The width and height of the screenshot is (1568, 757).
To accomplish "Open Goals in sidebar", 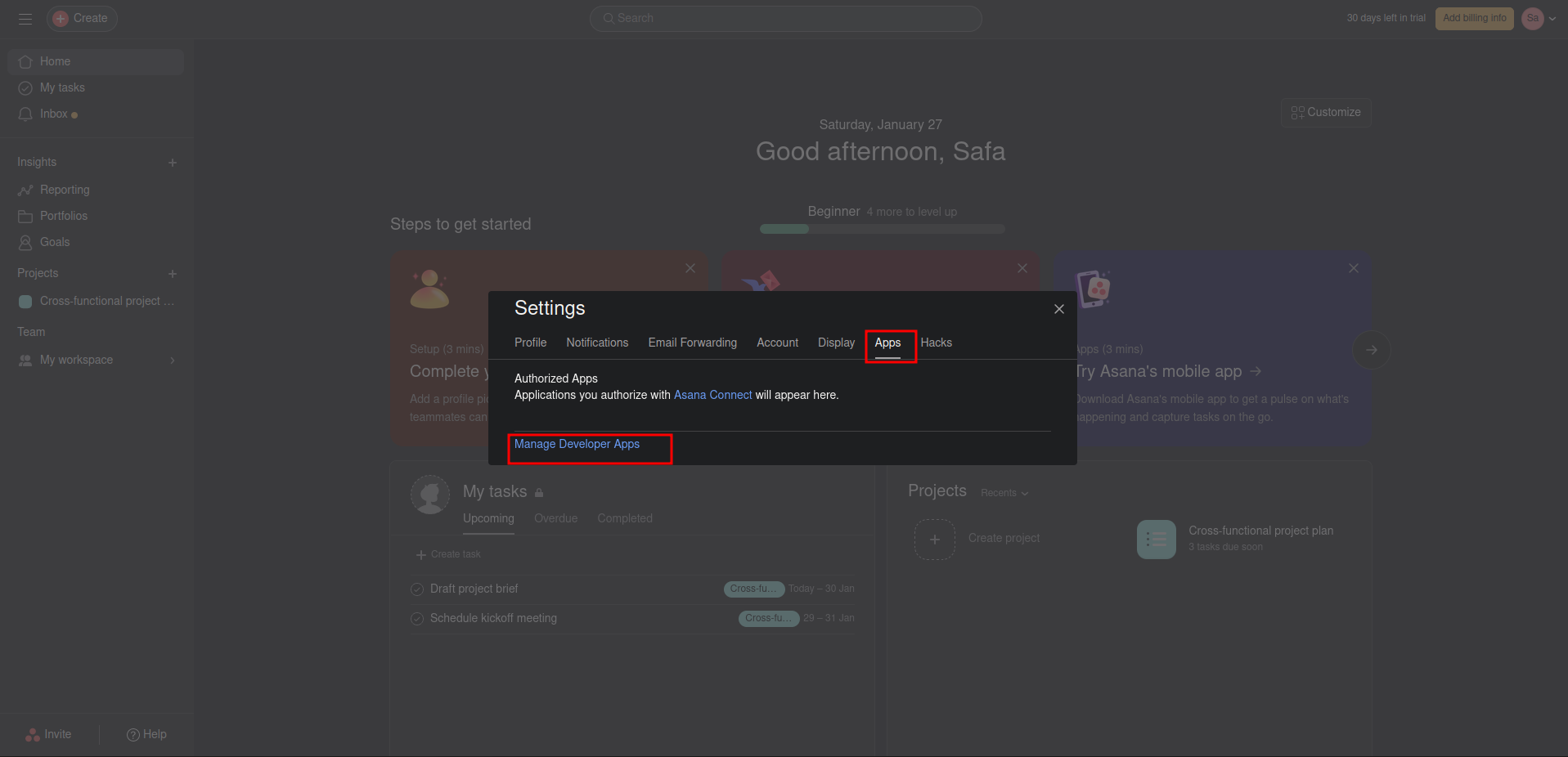I will [96, 242].
